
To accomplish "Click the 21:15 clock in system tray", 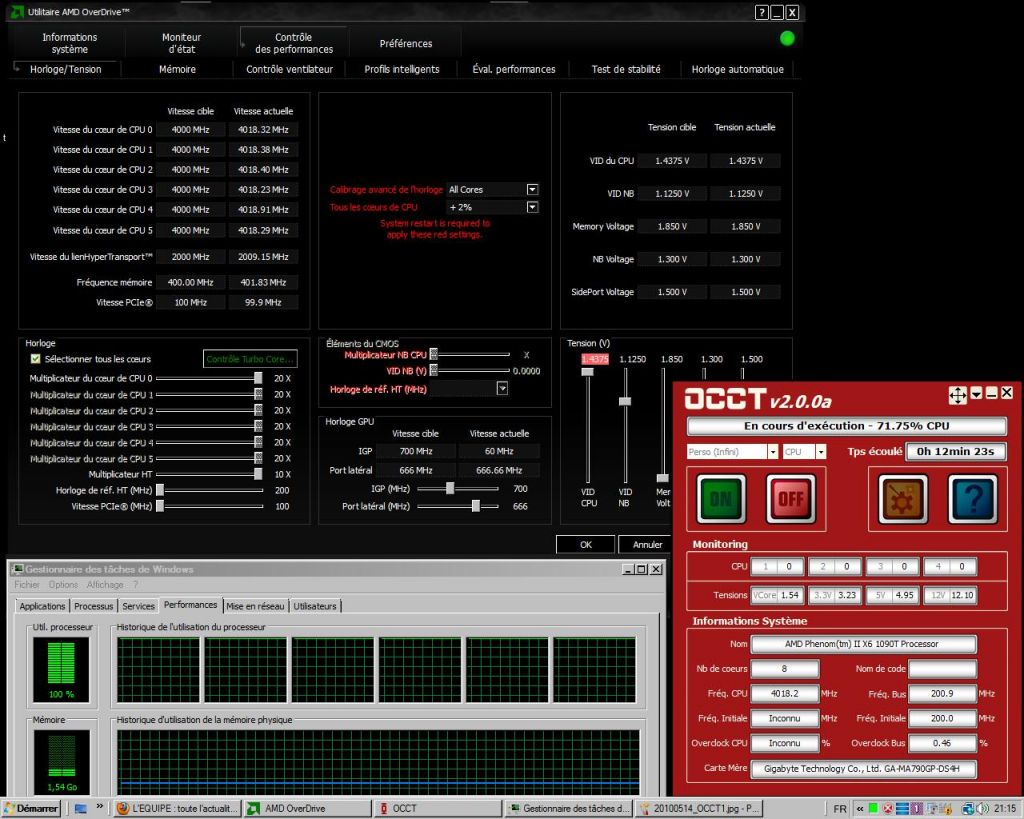I will (1005, 809).
